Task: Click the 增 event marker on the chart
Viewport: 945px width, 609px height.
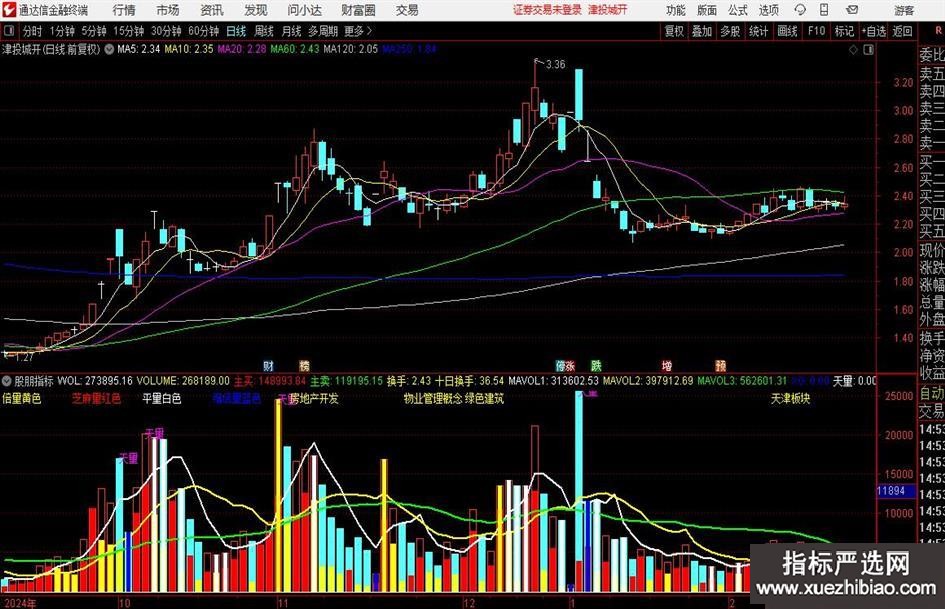Action: pyautogui.click(x=667, y=365)
